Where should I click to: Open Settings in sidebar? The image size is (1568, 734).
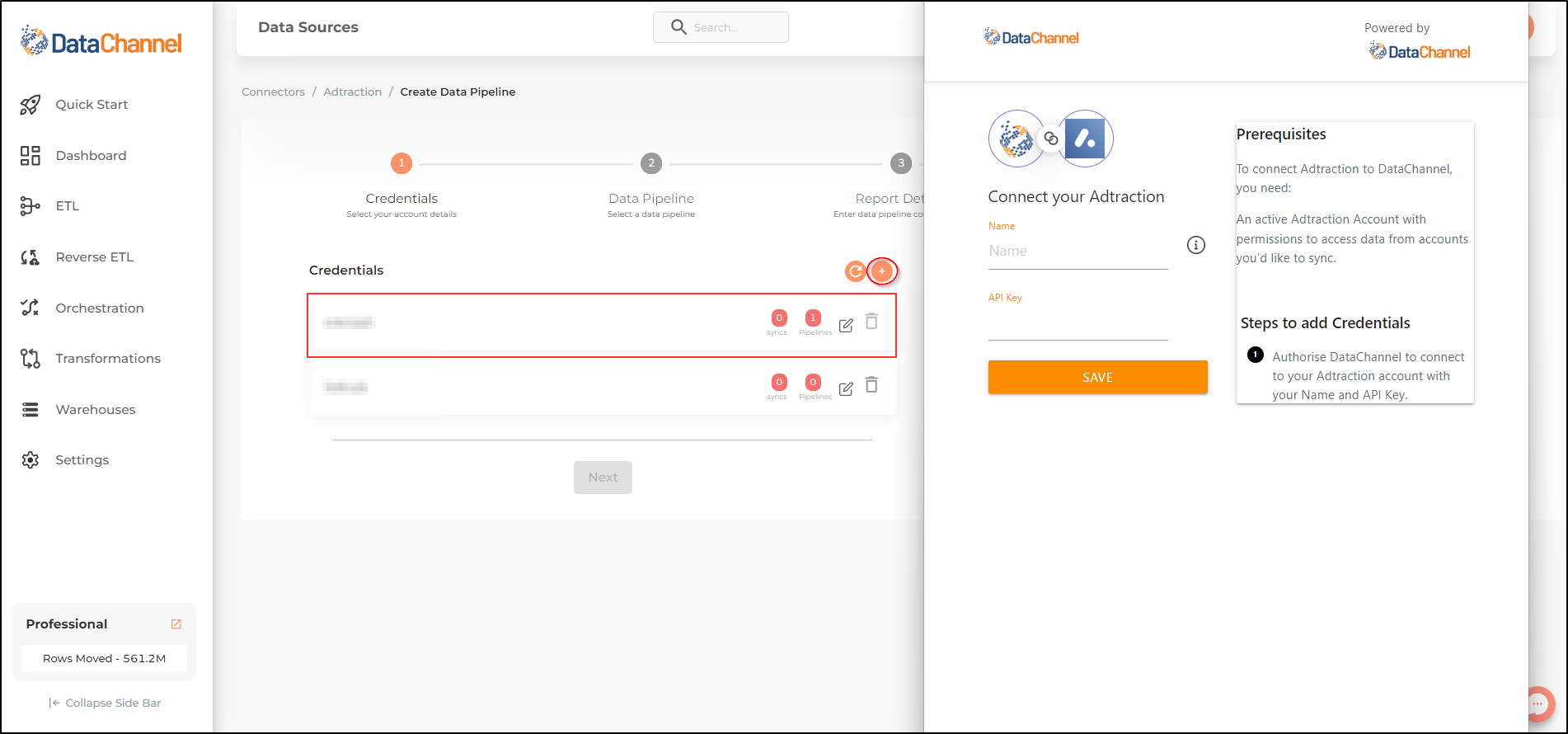coord(82,460)
